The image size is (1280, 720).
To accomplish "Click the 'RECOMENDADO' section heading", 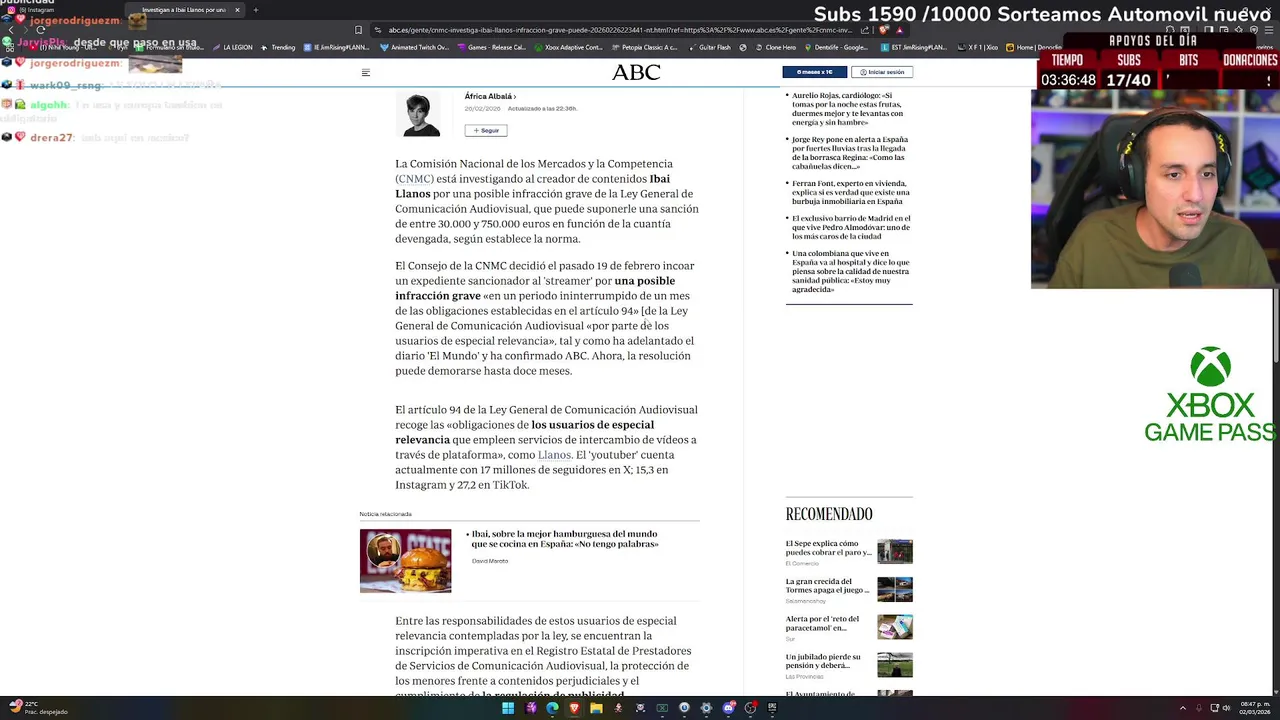I will coord(829,514).
